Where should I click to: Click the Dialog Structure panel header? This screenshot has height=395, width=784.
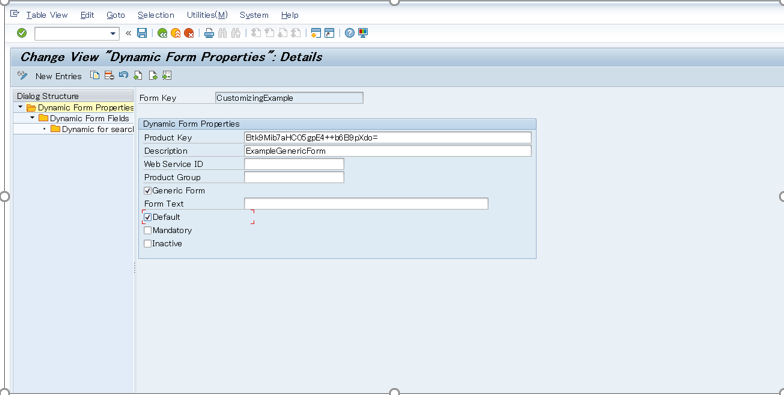pyautogui.click(x=74, y=96)
